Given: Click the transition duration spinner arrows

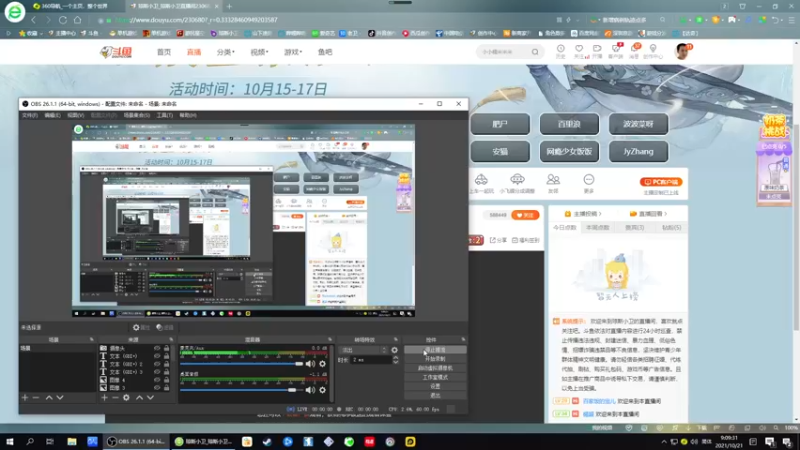Looking at the screenshot, I should (x=395, y=360).
